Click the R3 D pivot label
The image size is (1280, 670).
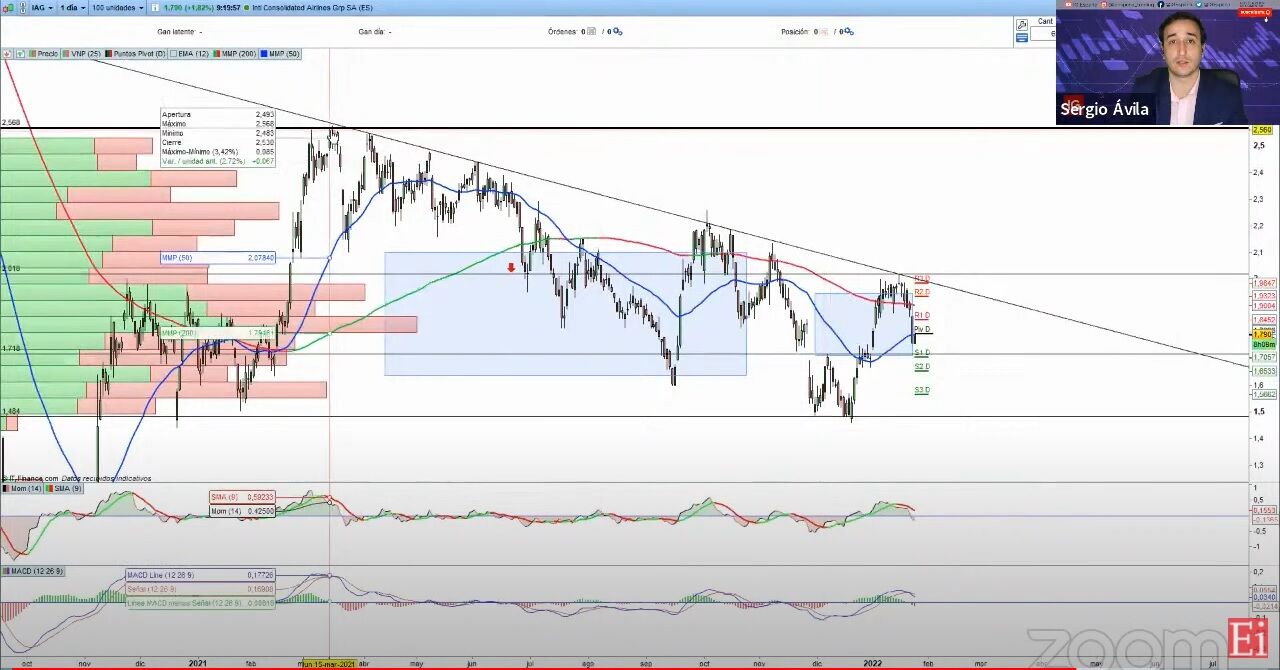922,279
